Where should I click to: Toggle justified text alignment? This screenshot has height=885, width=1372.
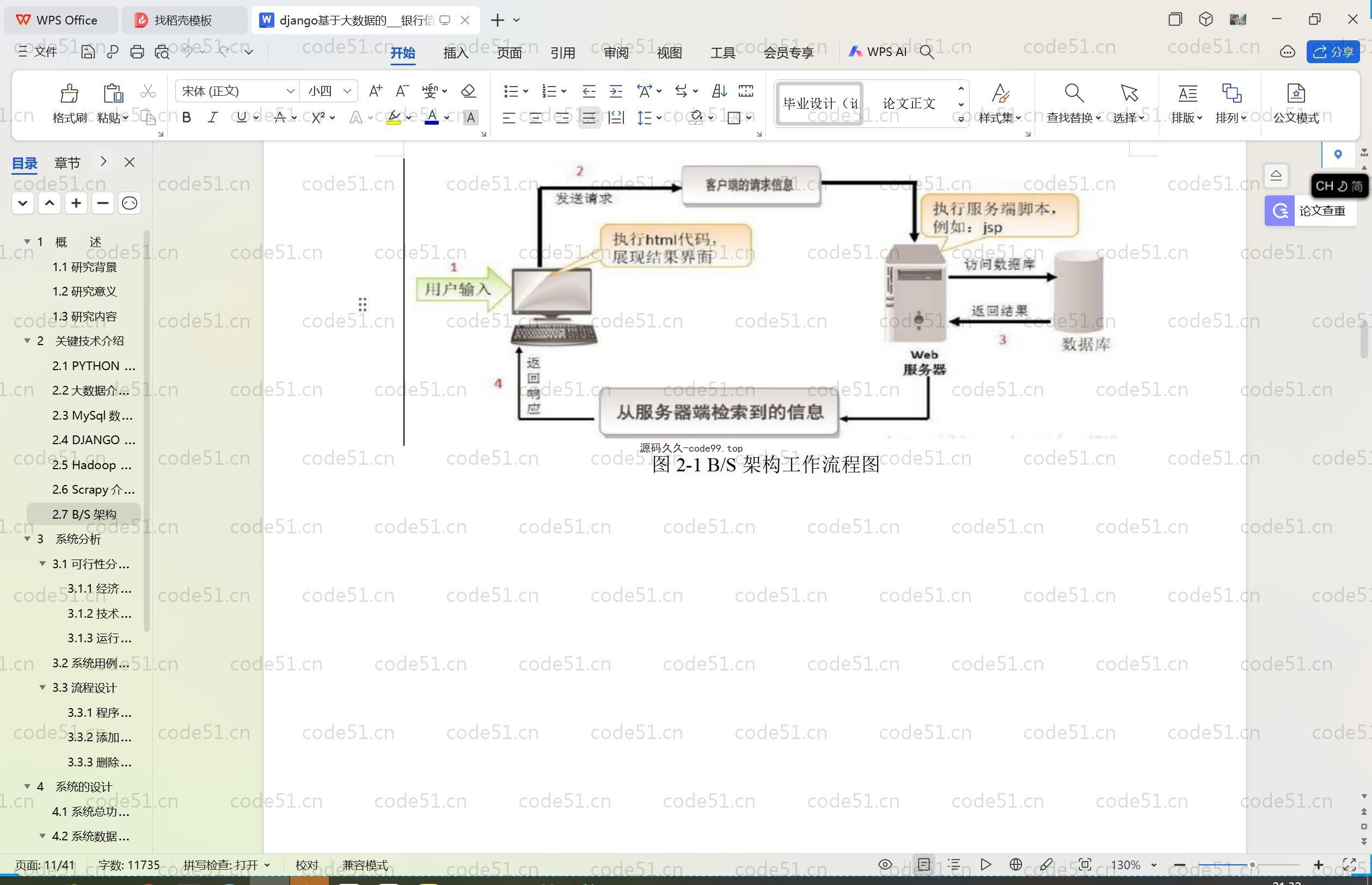click(x=589, y=118)
